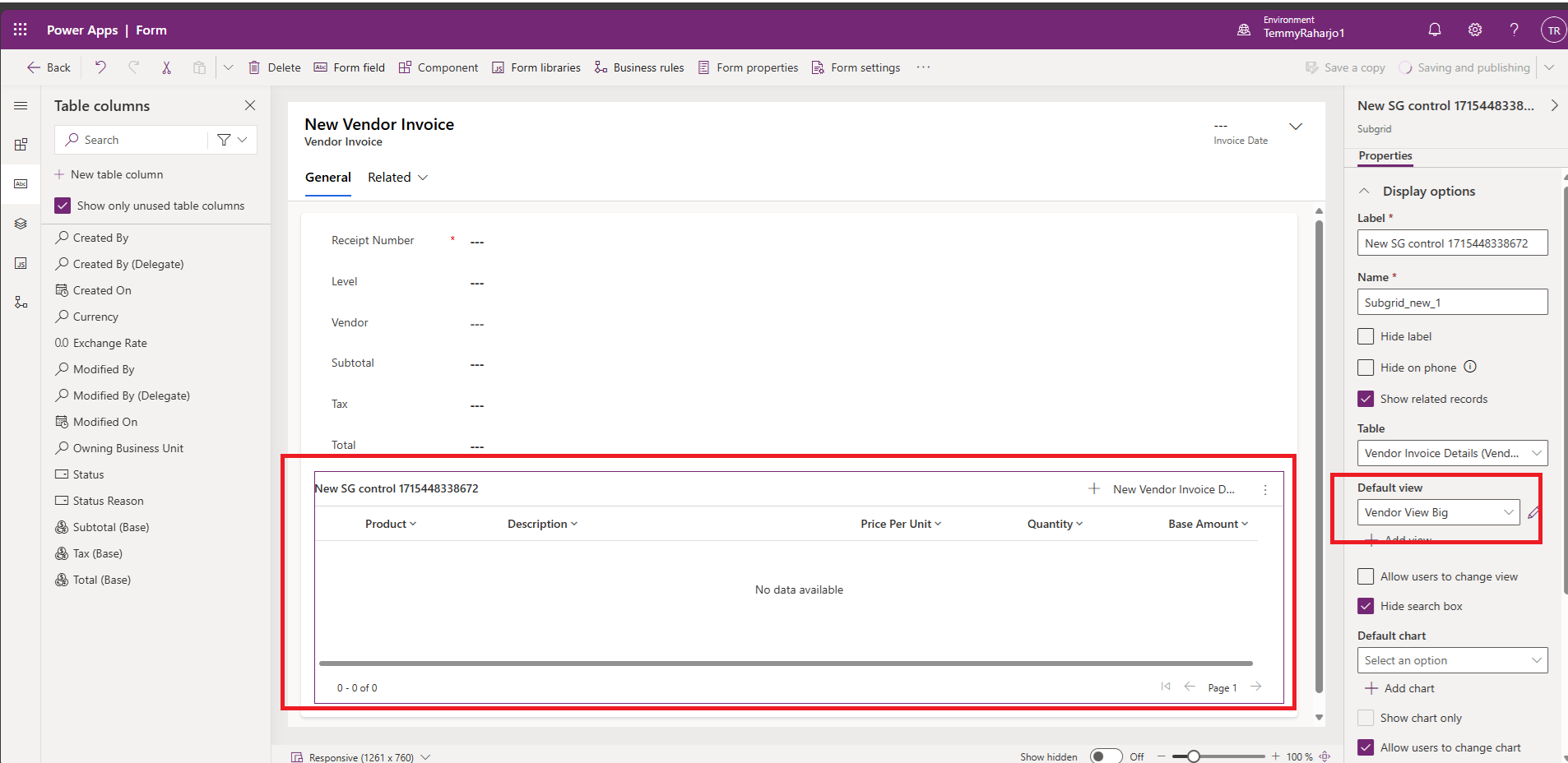
Task: Open the paste options chevron
Action: click(228, 67)
